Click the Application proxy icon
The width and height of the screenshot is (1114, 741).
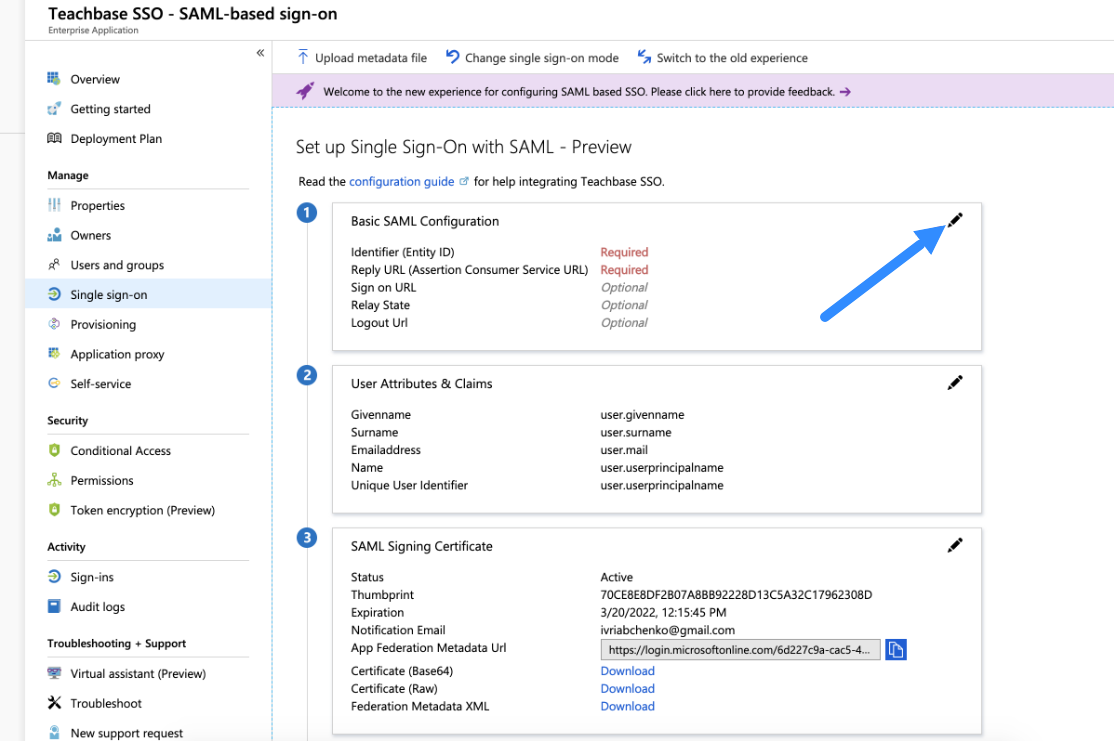pyautogui.click(x=54, y=353)
